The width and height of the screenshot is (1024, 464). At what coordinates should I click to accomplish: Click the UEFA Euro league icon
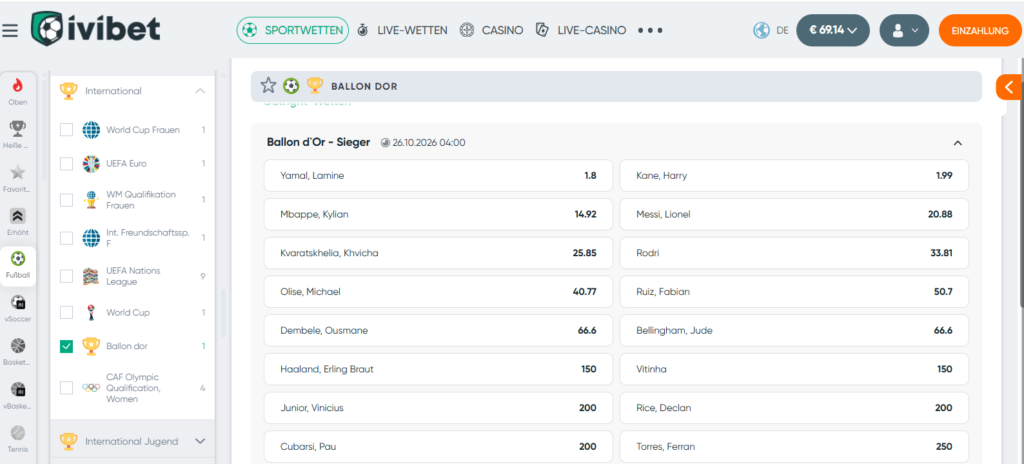tap(91, 163)
